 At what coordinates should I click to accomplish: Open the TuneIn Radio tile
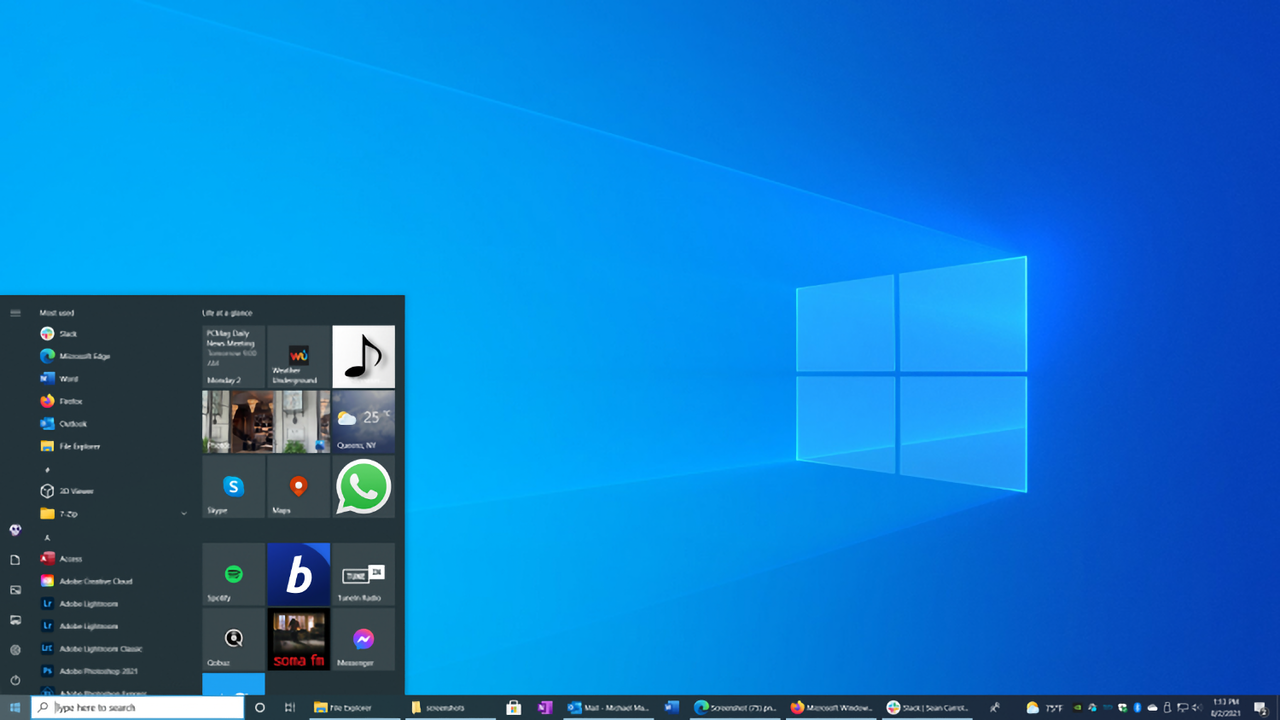[x=362, y=575]
